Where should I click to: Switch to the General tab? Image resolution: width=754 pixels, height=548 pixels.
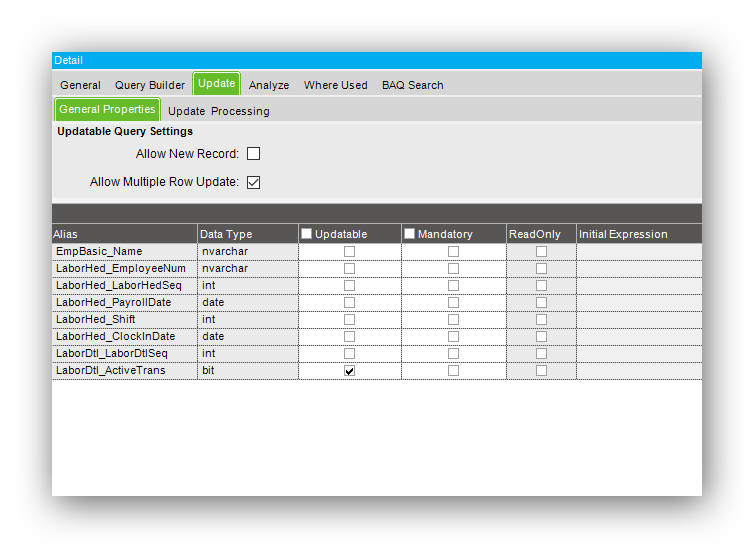click(80, 85)
